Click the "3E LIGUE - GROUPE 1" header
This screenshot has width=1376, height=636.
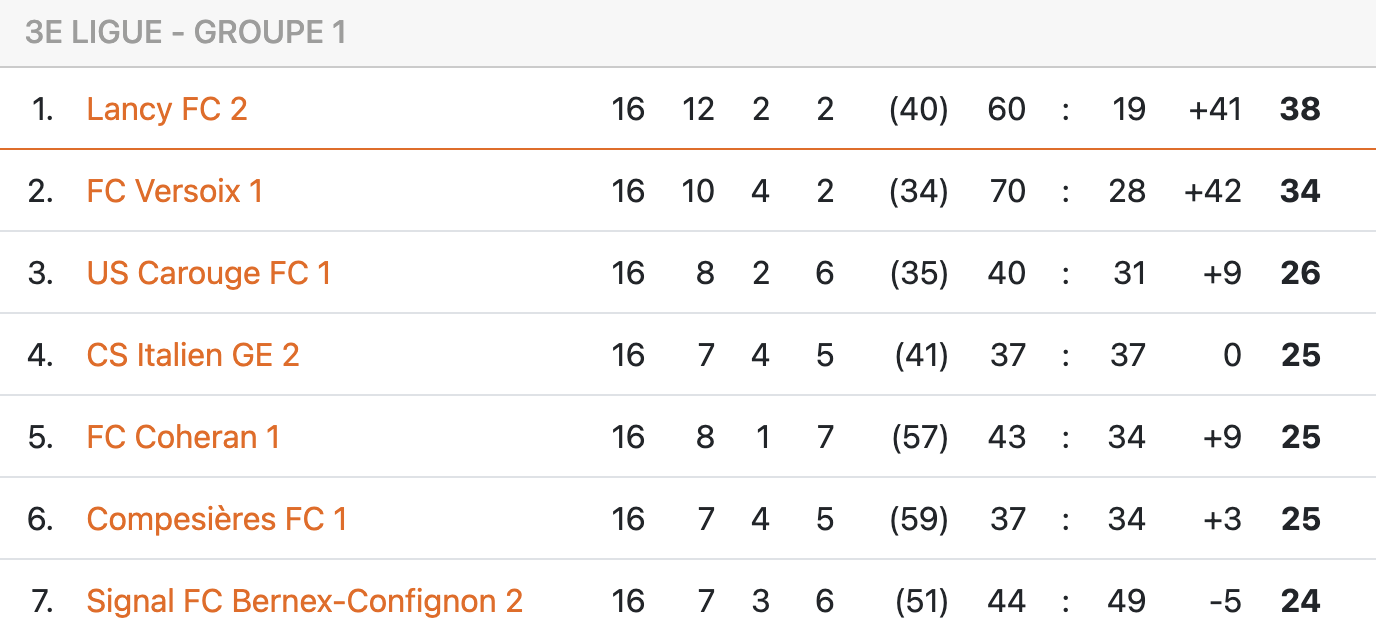186,32
